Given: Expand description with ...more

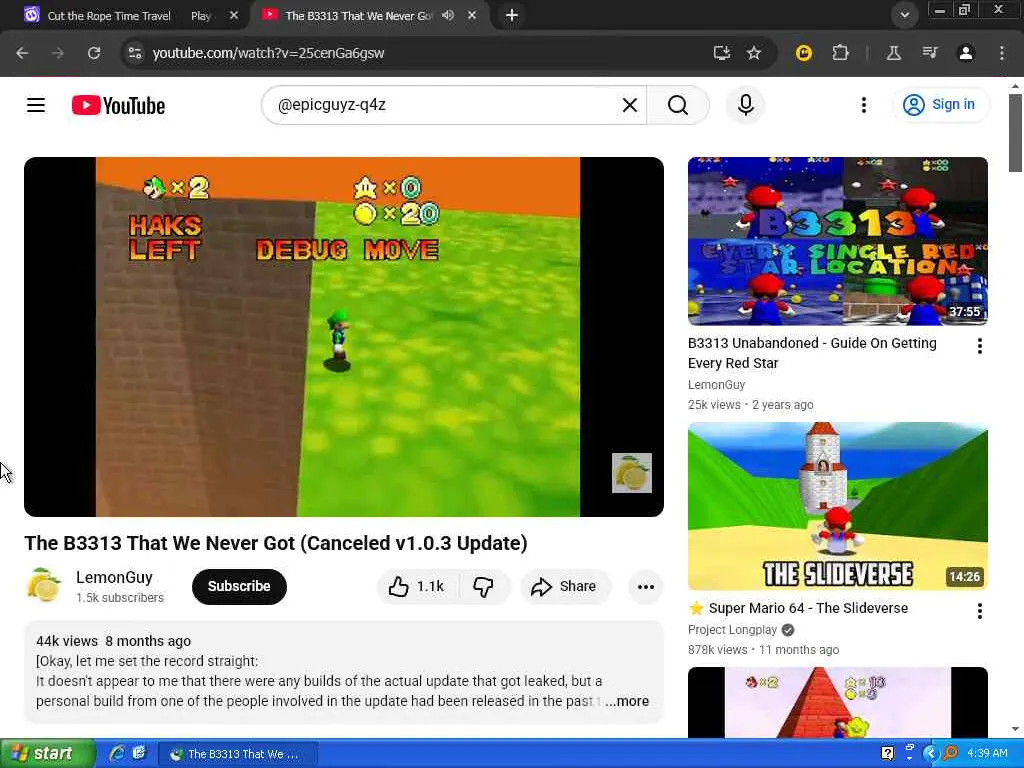Looking at the screenshot, I should [627, 701].
